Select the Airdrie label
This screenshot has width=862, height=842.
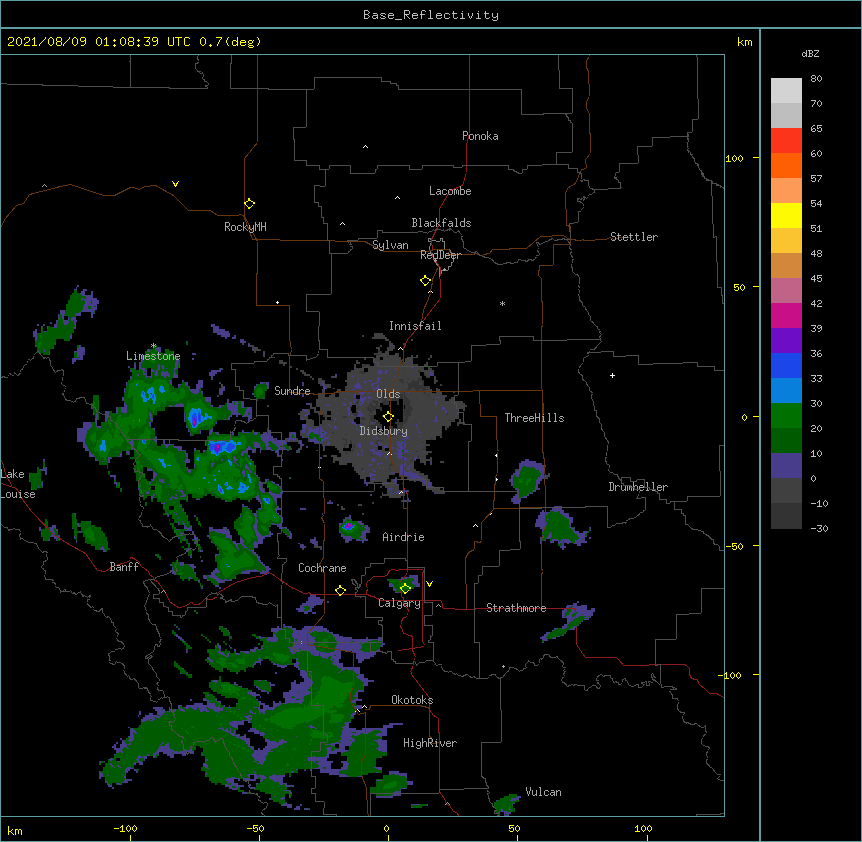click(403, 537)
